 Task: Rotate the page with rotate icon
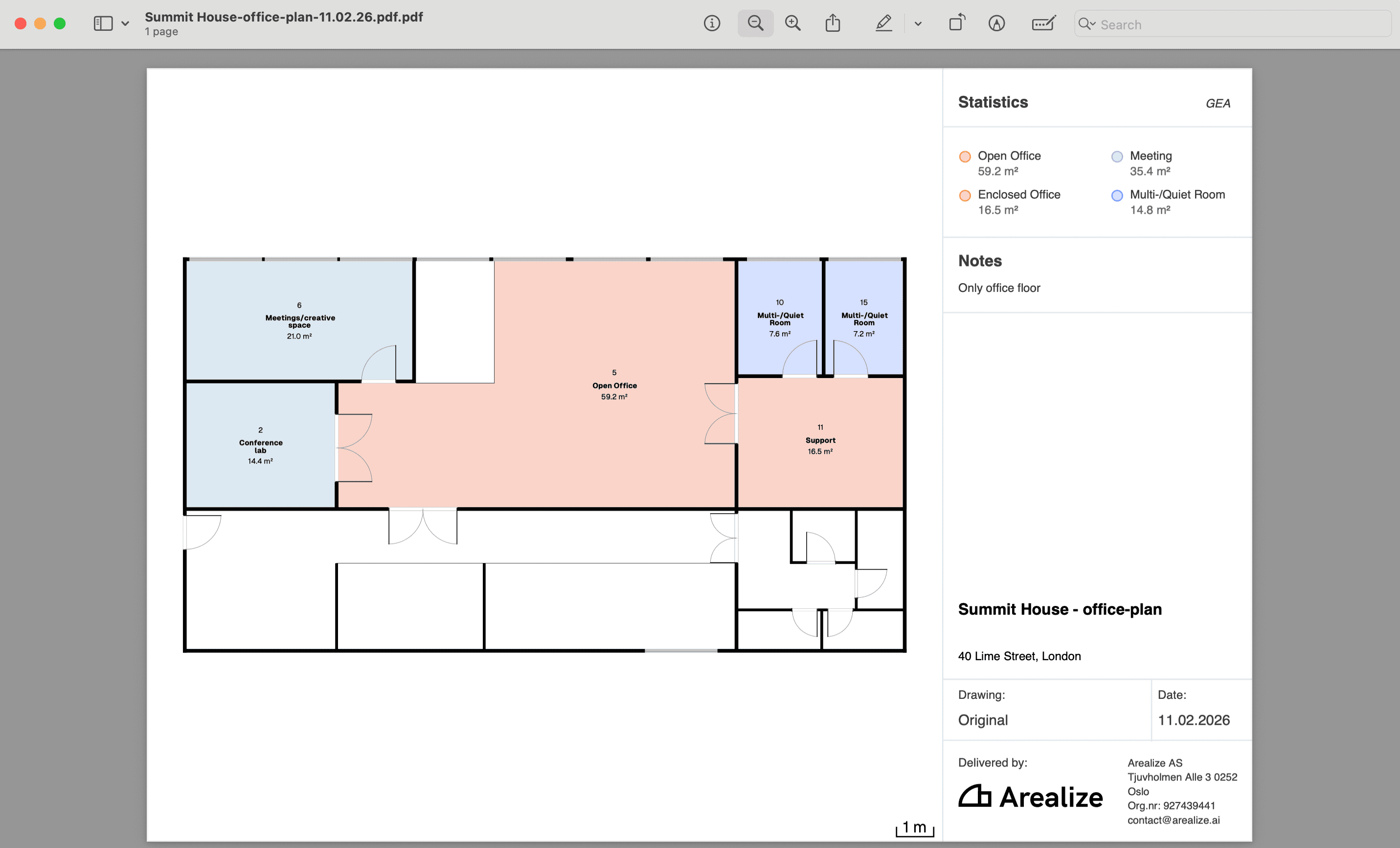tap(957, 22)
